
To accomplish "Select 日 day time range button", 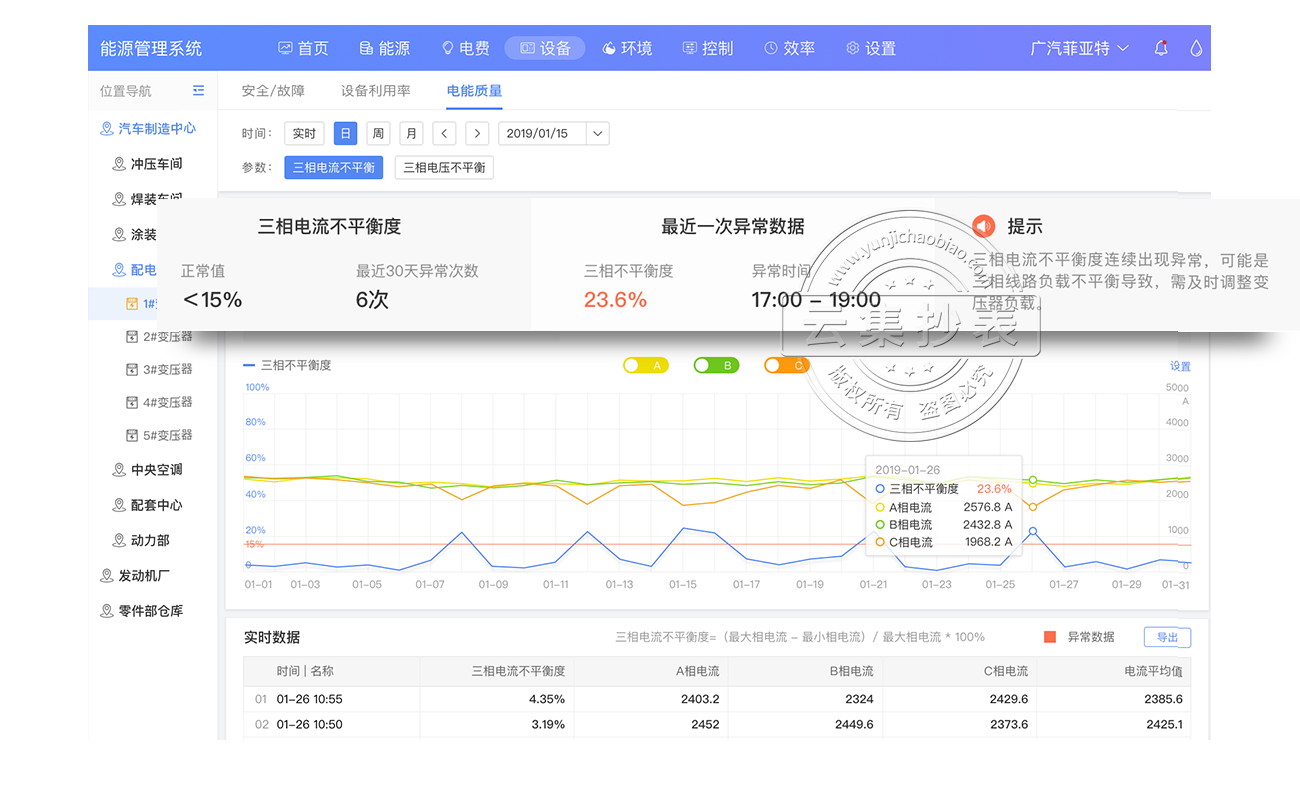I will point(345,133).
